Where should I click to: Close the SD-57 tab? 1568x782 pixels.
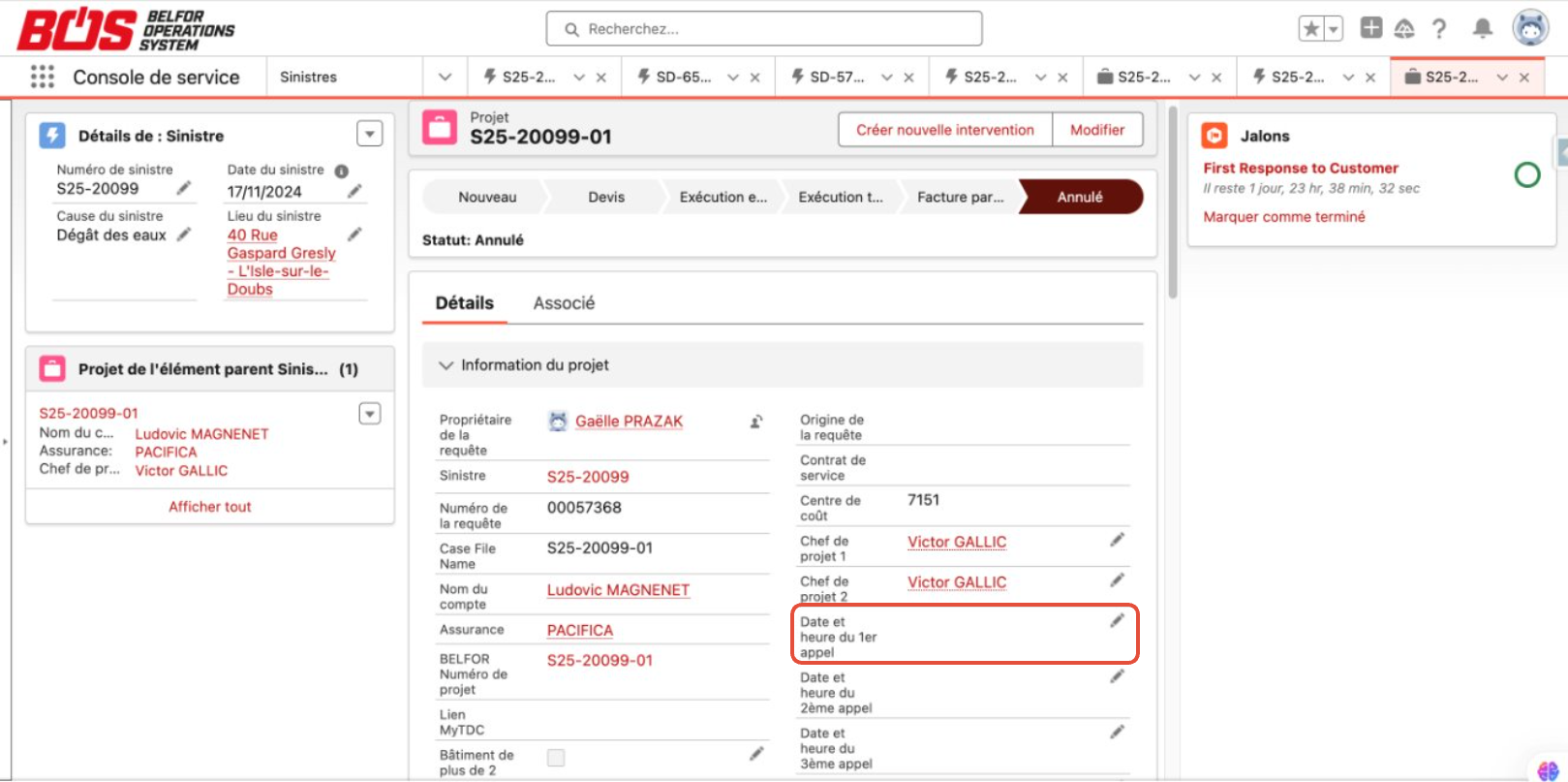point(908,78)
